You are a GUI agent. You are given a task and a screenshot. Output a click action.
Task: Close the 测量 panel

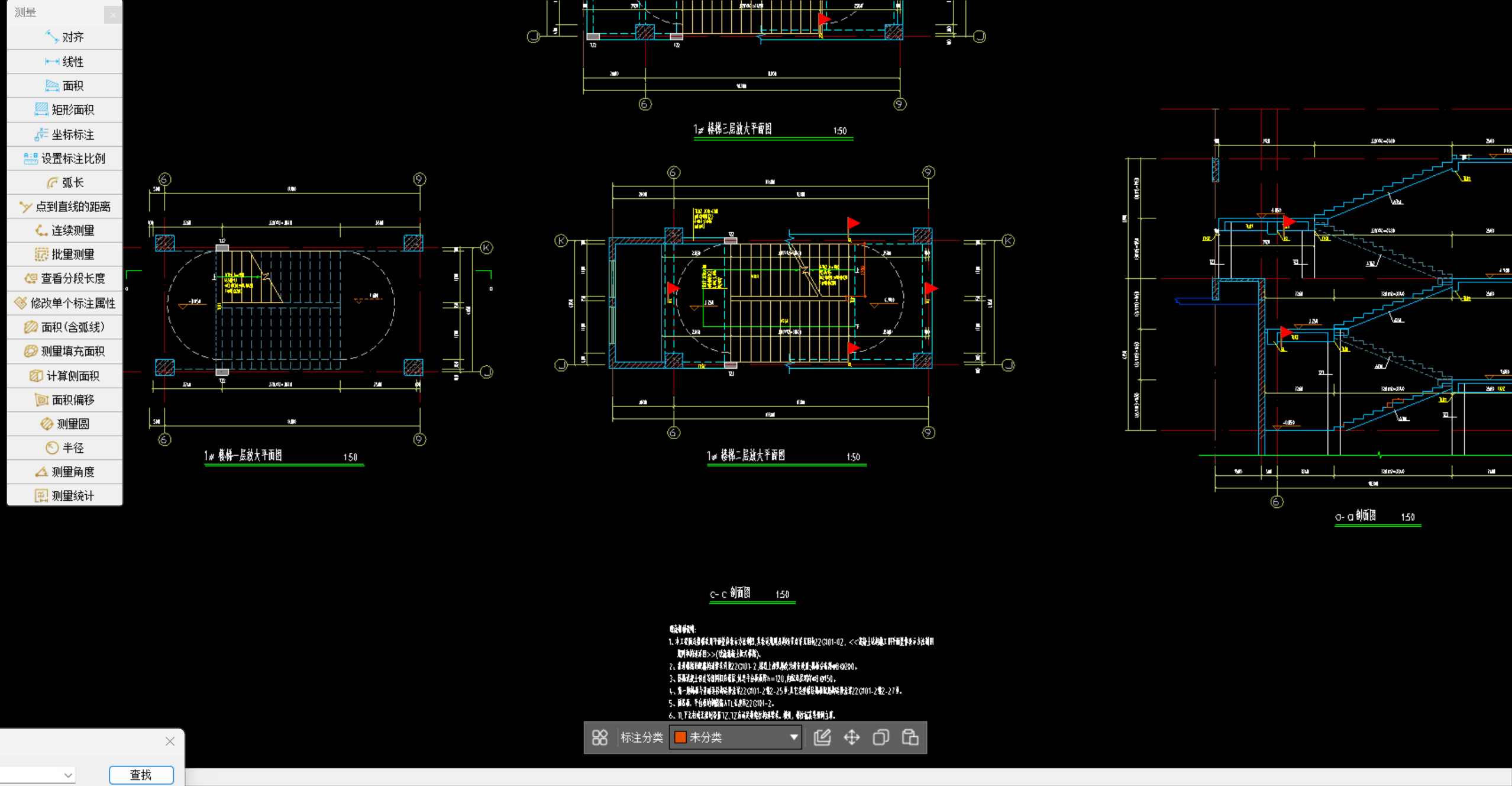pyautogui.click(x=113, y=15)
